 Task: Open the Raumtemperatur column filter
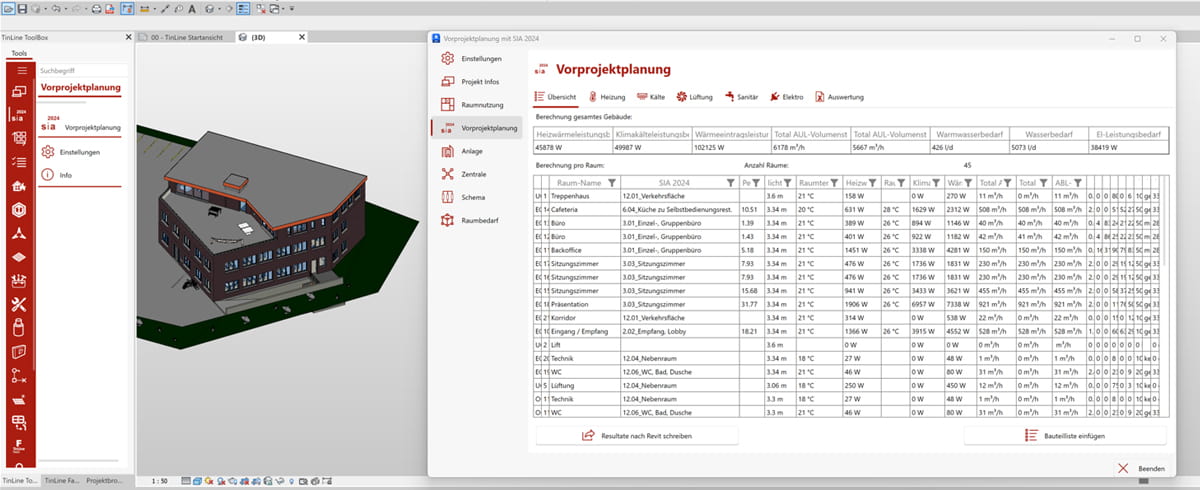(x=836, y=183)
